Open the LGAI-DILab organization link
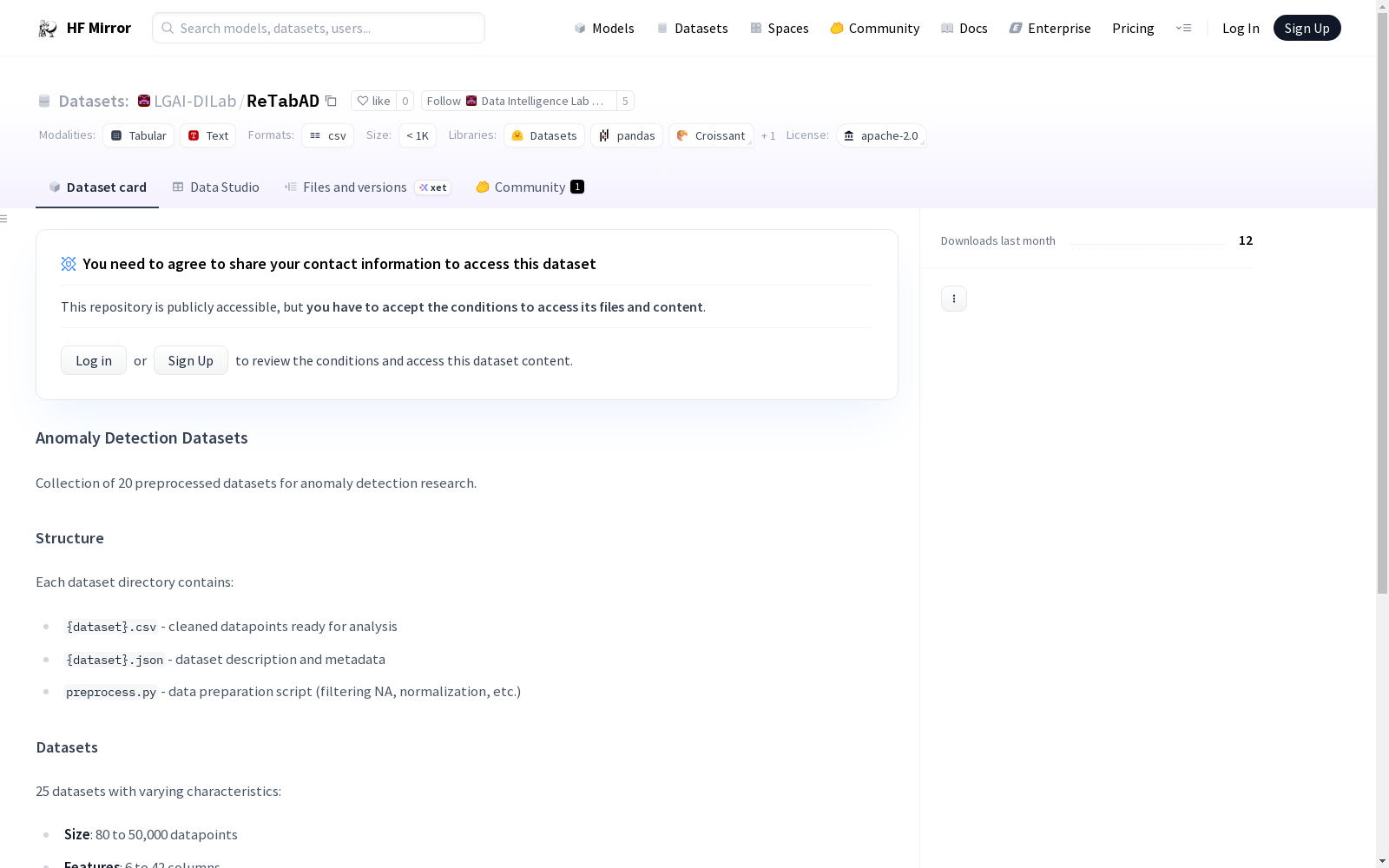The image size is (1389, 868). 195,101
